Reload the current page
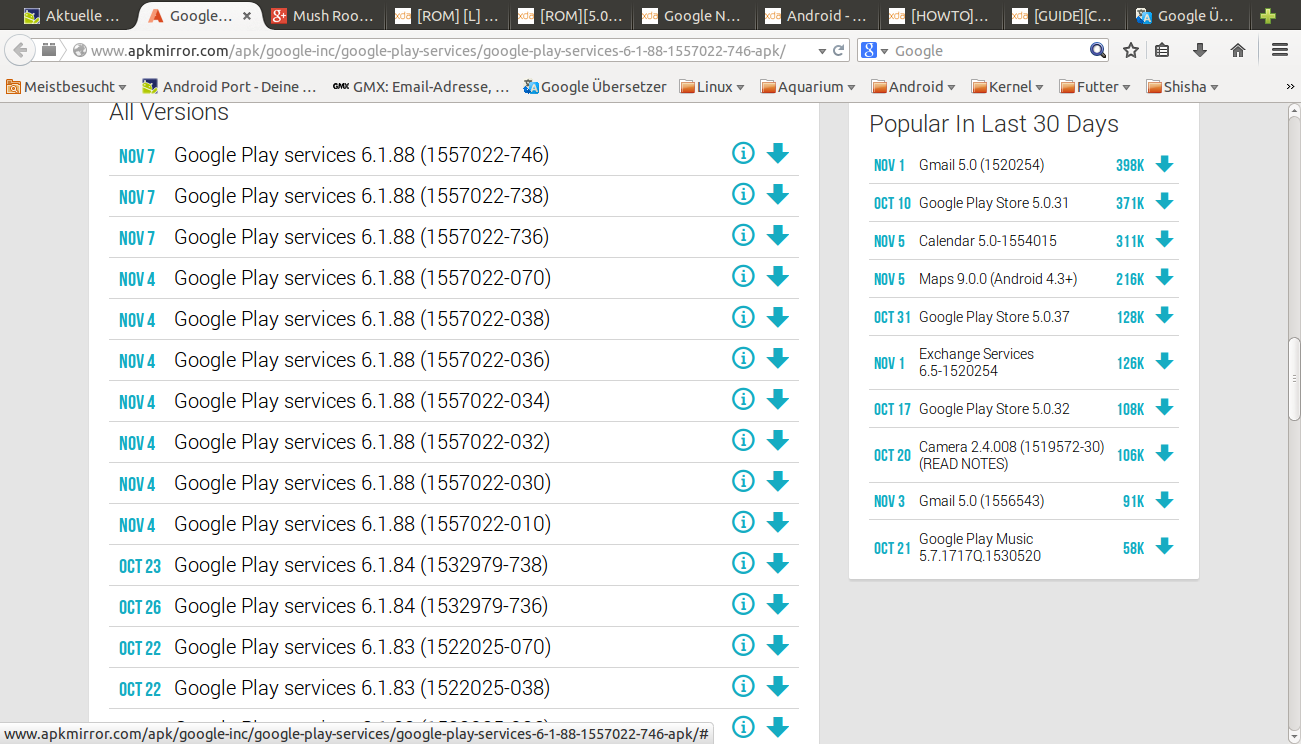This screenshot has height=744, width=1301. pyautogui.click(x=840, y=50)
